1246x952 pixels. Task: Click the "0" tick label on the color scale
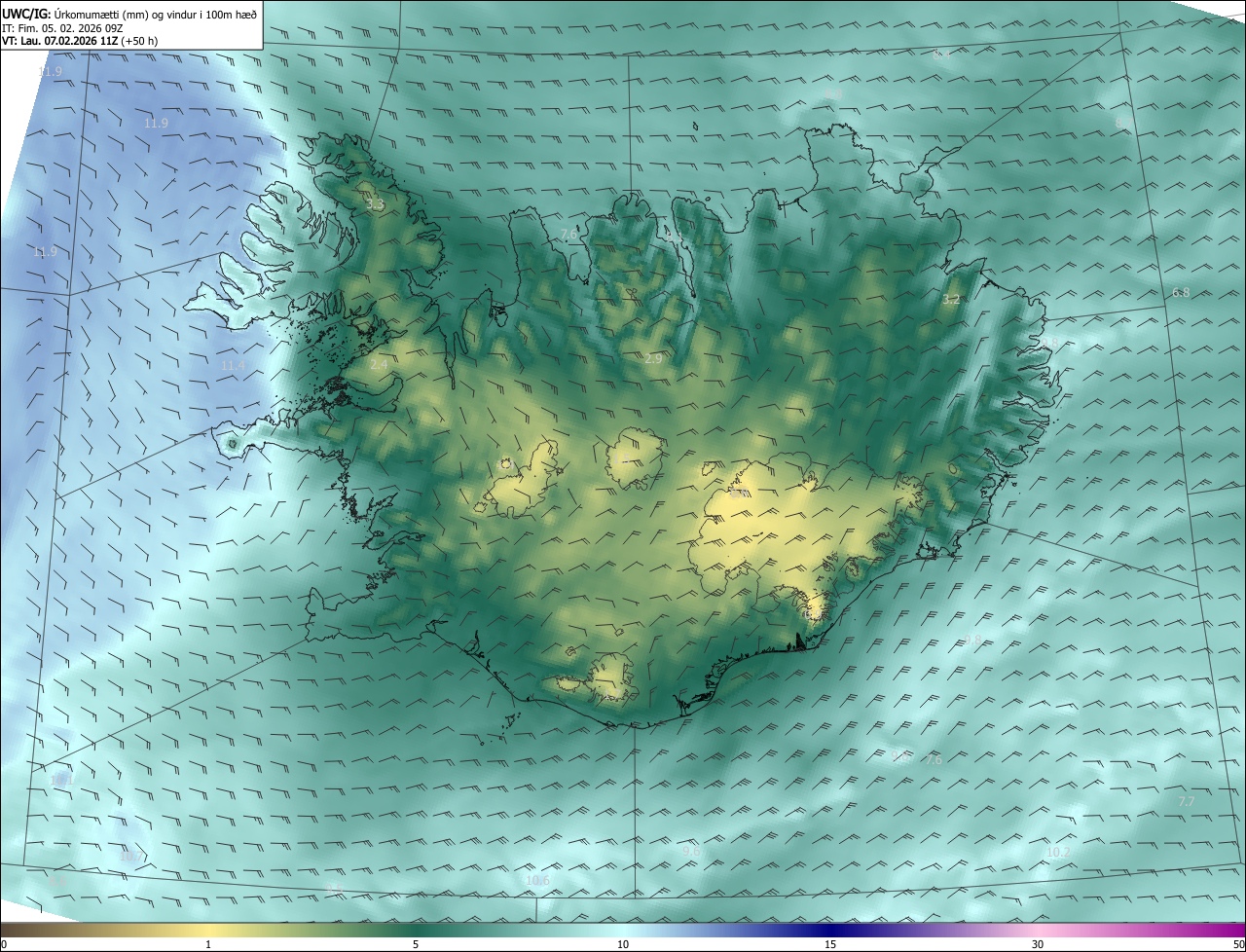click(4, 944)
